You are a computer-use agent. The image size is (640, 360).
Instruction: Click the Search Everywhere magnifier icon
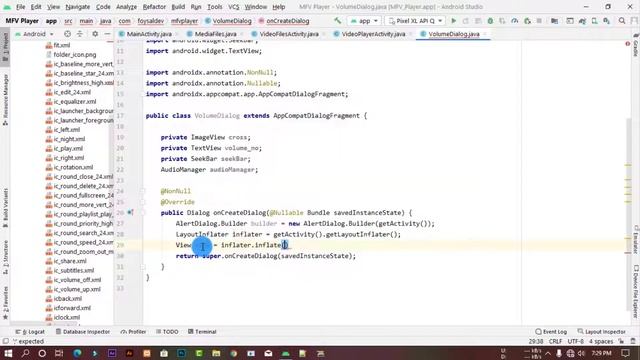point(622,21)
